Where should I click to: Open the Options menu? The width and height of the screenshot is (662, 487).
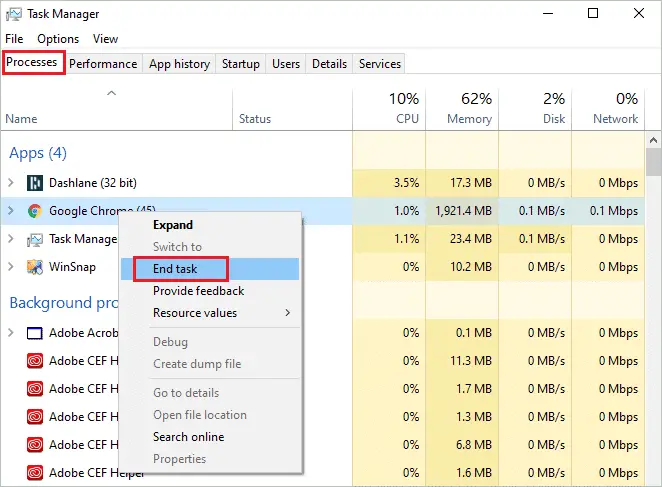click(58, 39)
